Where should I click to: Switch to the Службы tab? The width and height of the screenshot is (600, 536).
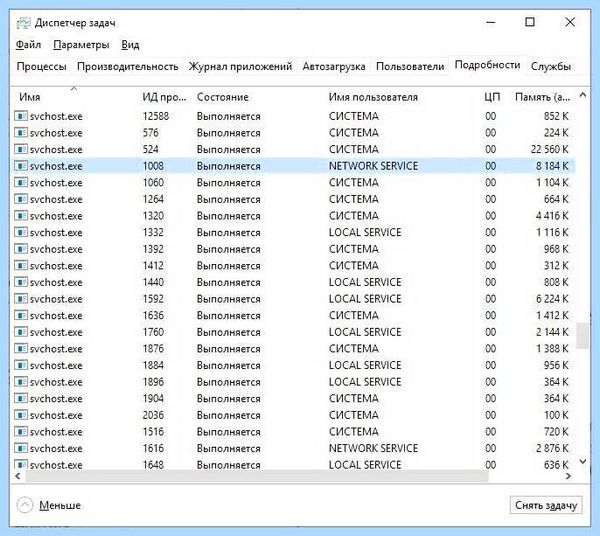tap(551, 67)
